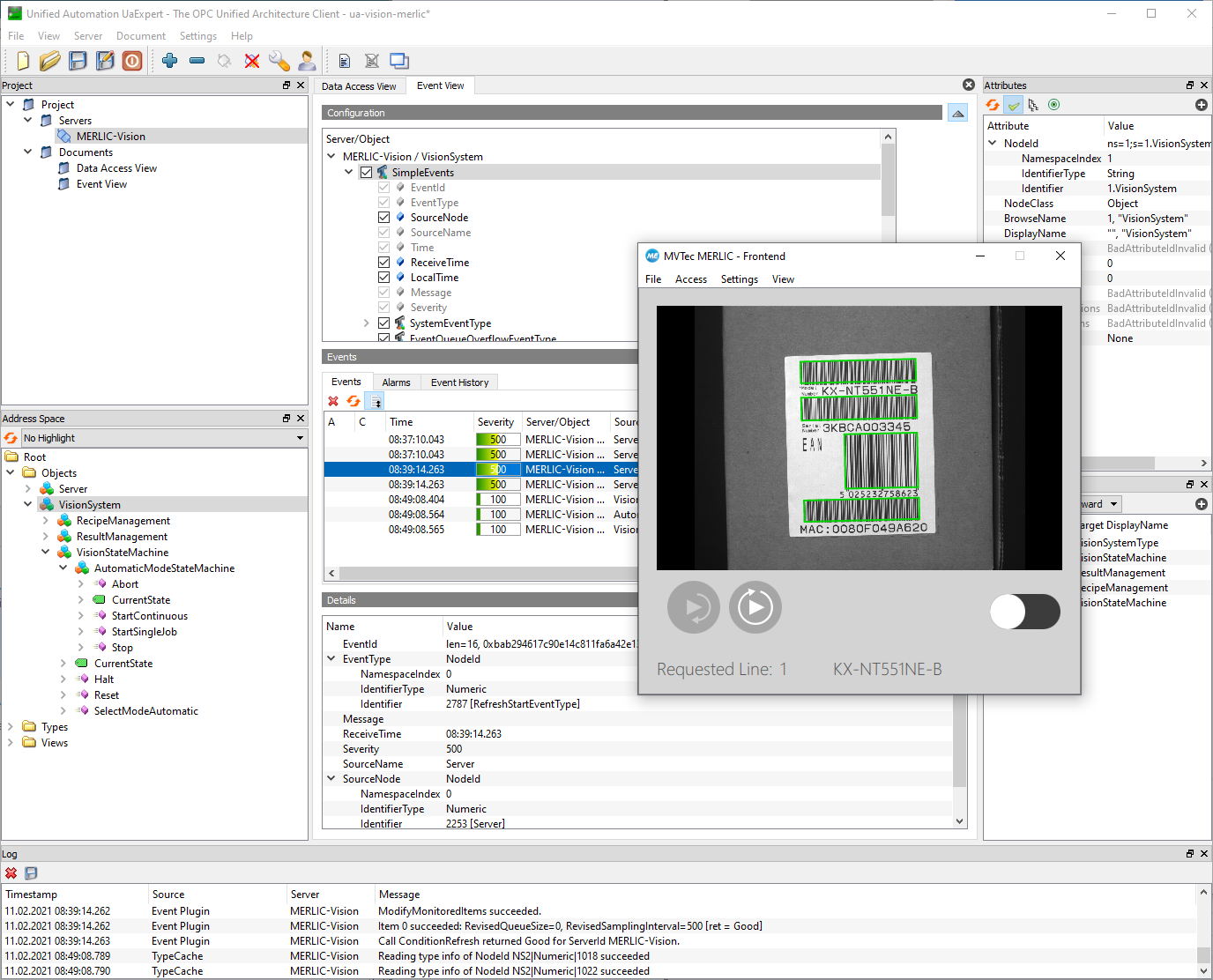Click MERLIC continuous-run play button

pyautogui.click(x=755, y=607)
